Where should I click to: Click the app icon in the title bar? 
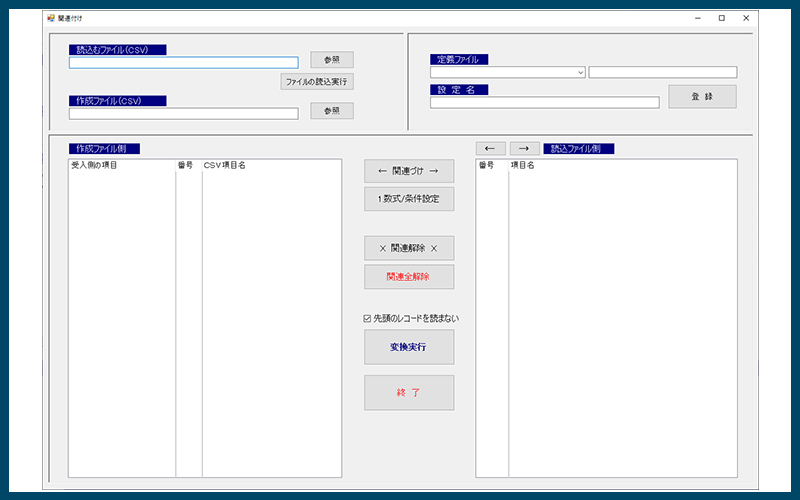(51, 18)
